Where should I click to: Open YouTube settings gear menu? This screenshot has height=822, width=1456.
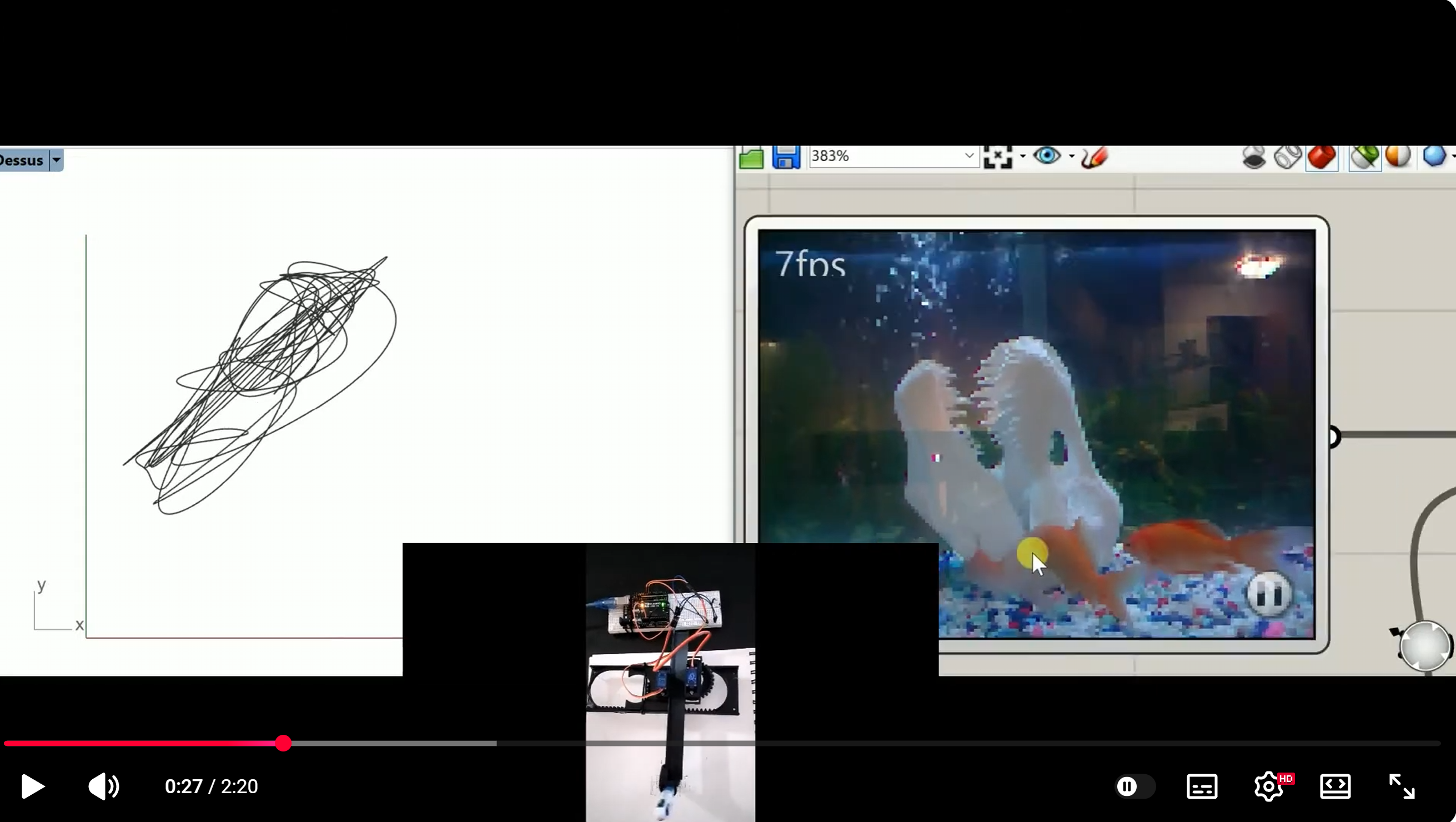click(1269, 786)
